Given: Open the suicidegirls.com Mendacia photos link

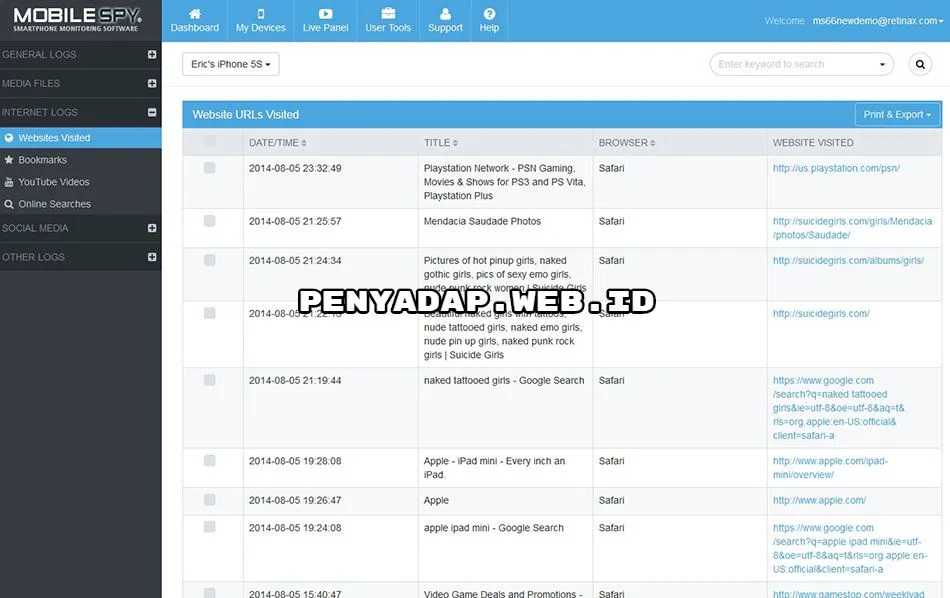Looking at the screenshot, I should pos(852,228).
